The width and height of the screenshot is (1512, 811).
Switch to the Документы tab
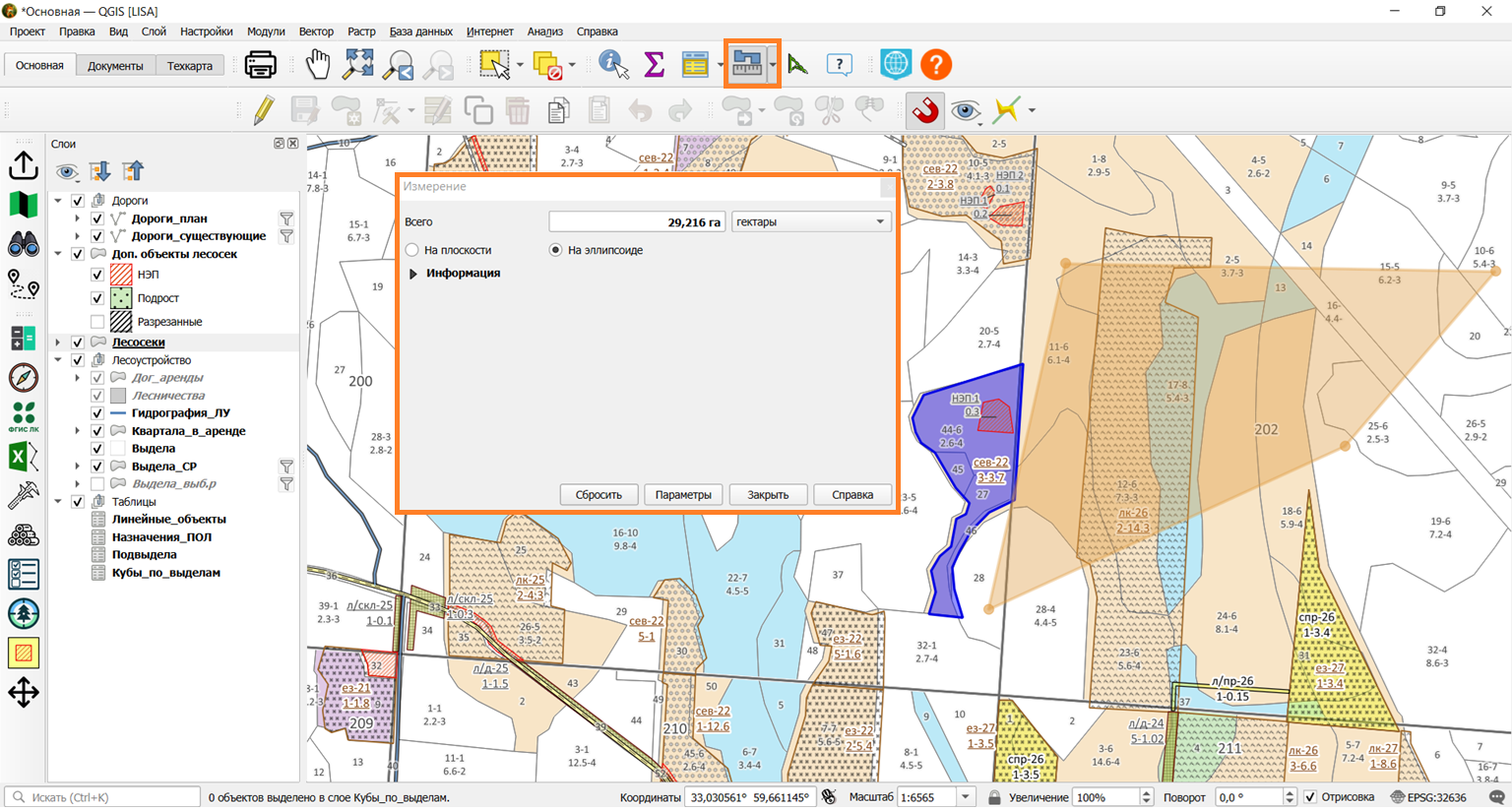point(115,66)
